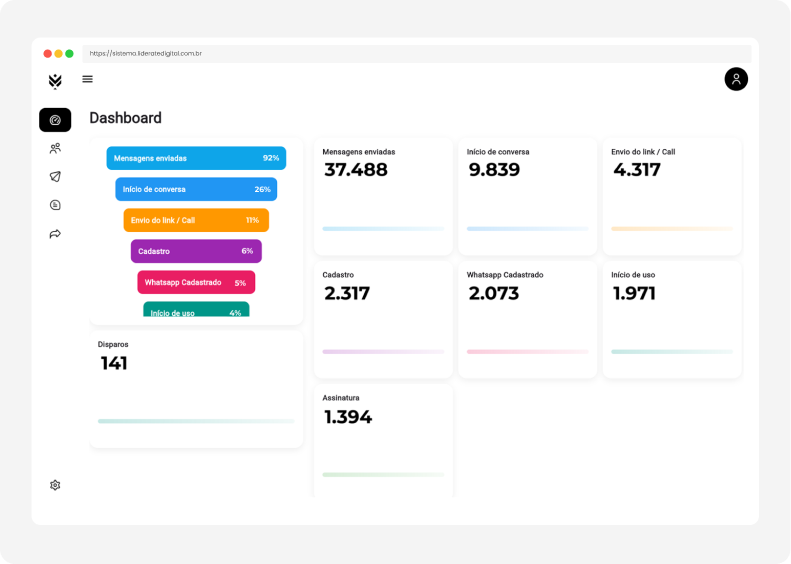Toggle the hamburger menu to collapse sidebar
Image resolution: width=791 pixels, height=564 pixels.
point(88,79)
